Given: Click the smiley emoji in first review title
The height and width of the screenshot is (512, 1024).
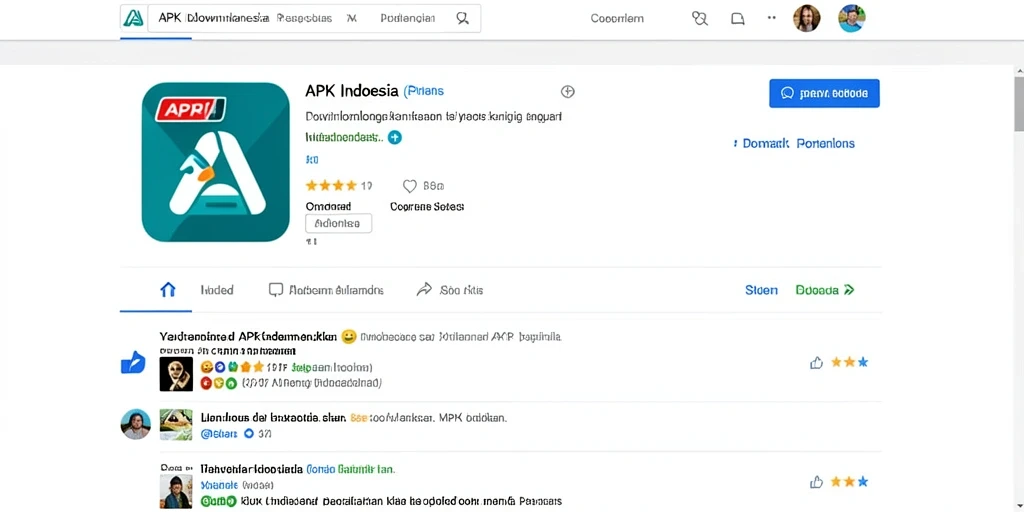Looking at the screenshot, I should click(349, 337).
